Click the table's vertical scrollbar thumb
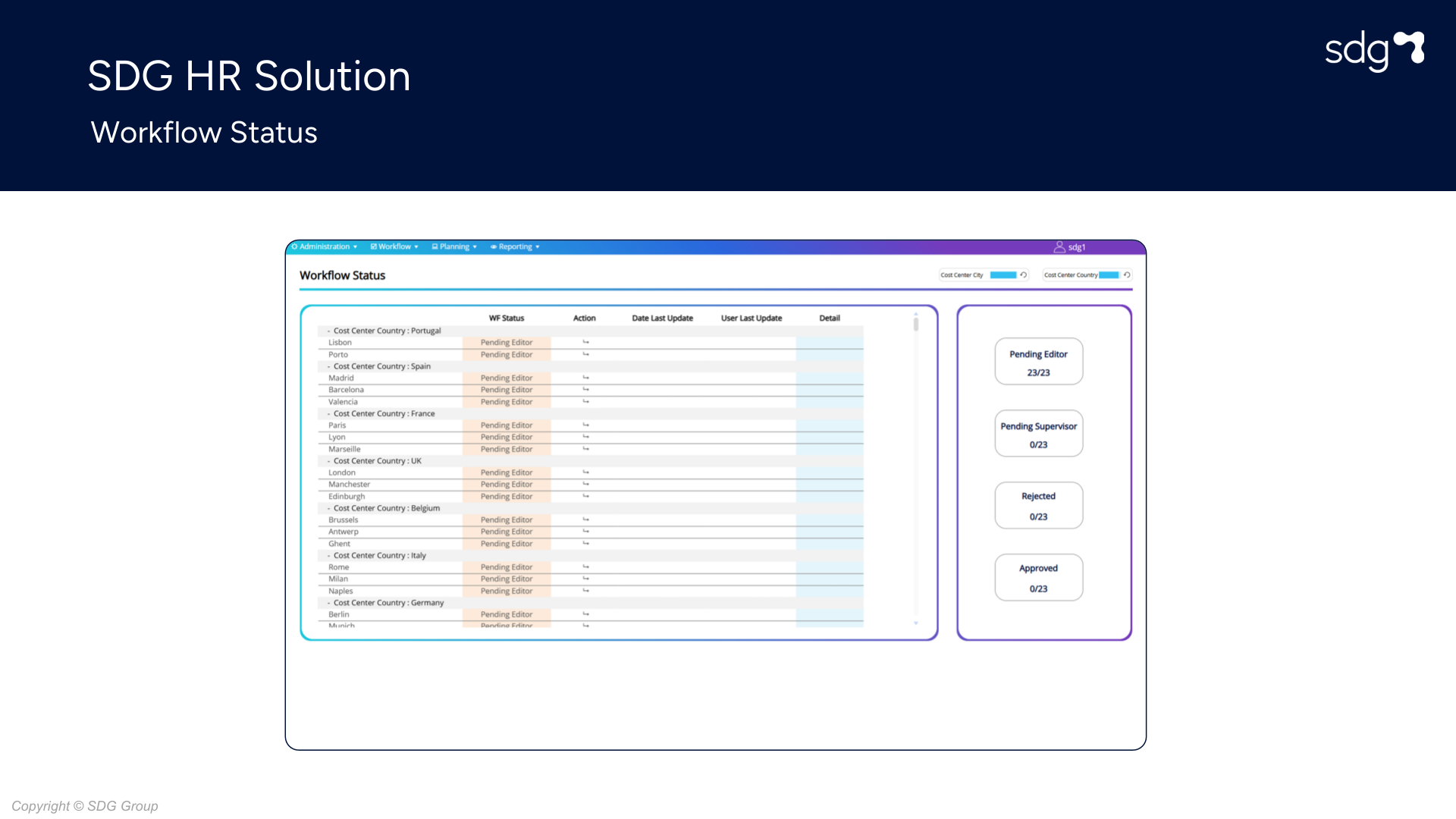This screenshot has height=819, width=1456. 916,325
